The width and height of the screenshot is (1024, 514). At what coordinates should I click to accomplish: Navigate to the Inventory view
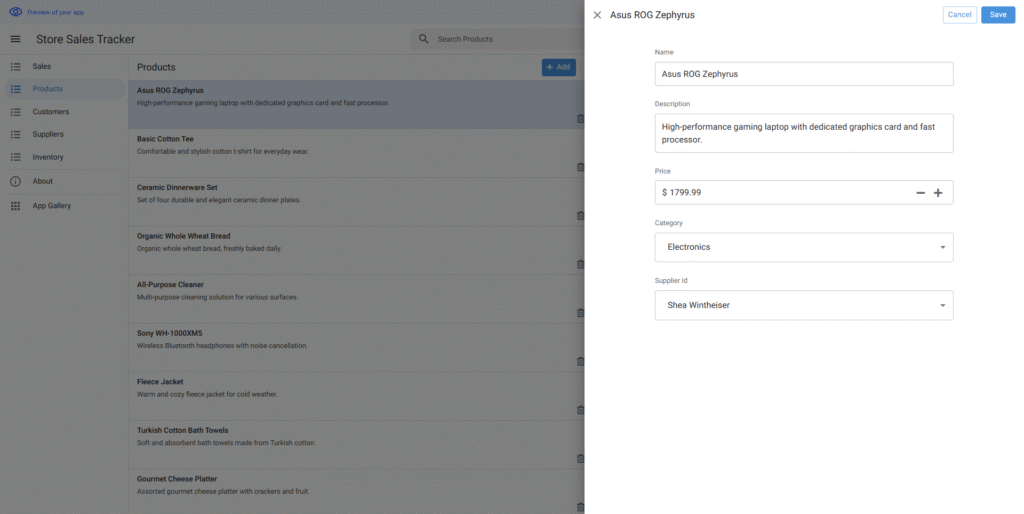pyautogui.click(x=48, y=157)
